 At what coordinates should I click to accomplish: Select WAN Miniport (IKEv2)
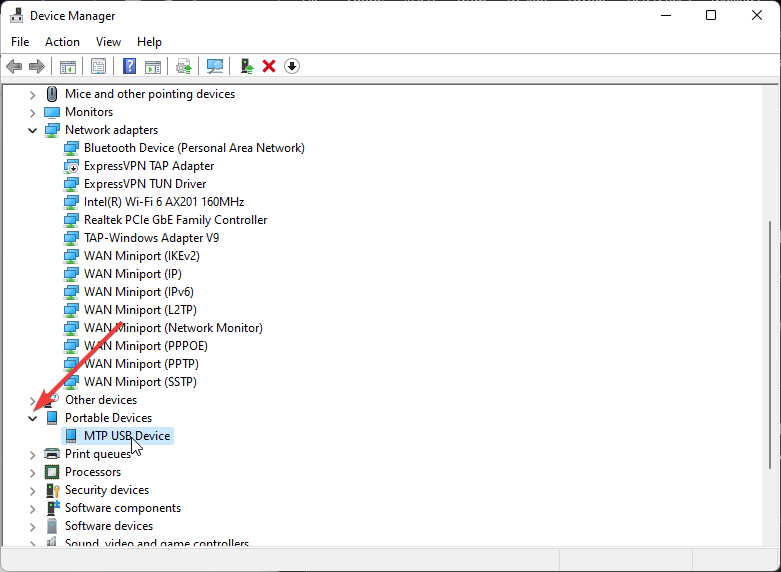(x=142, y=256)
